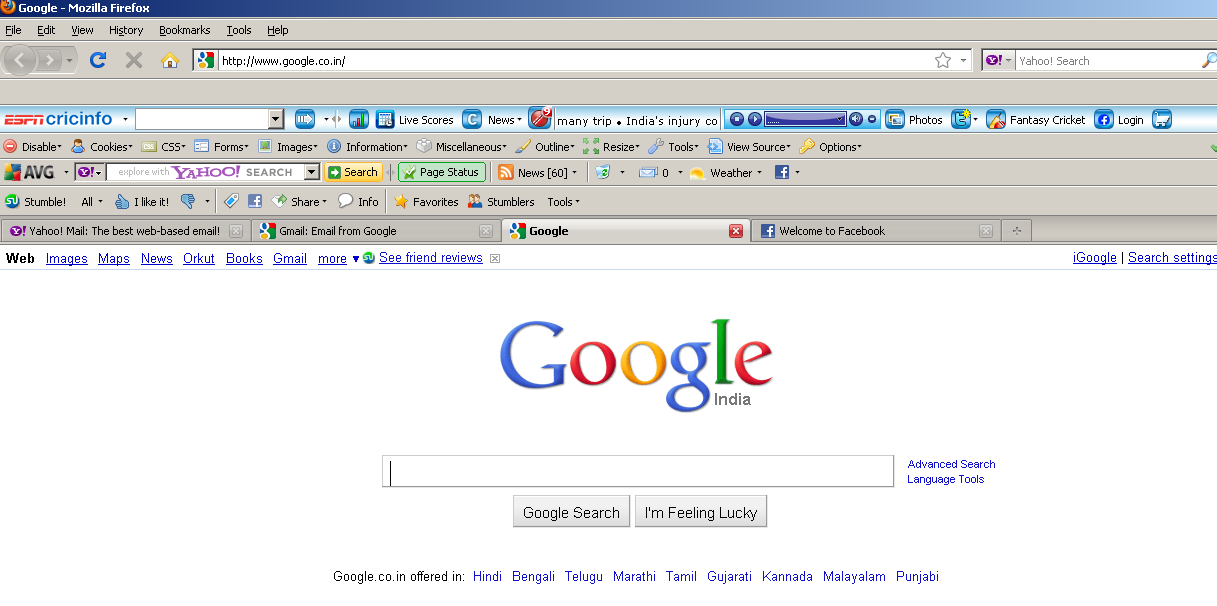Image resolution: width=1217 pixels, height=606 pixels.
Task: Select Hindi language link
Action: coord(488,577)
